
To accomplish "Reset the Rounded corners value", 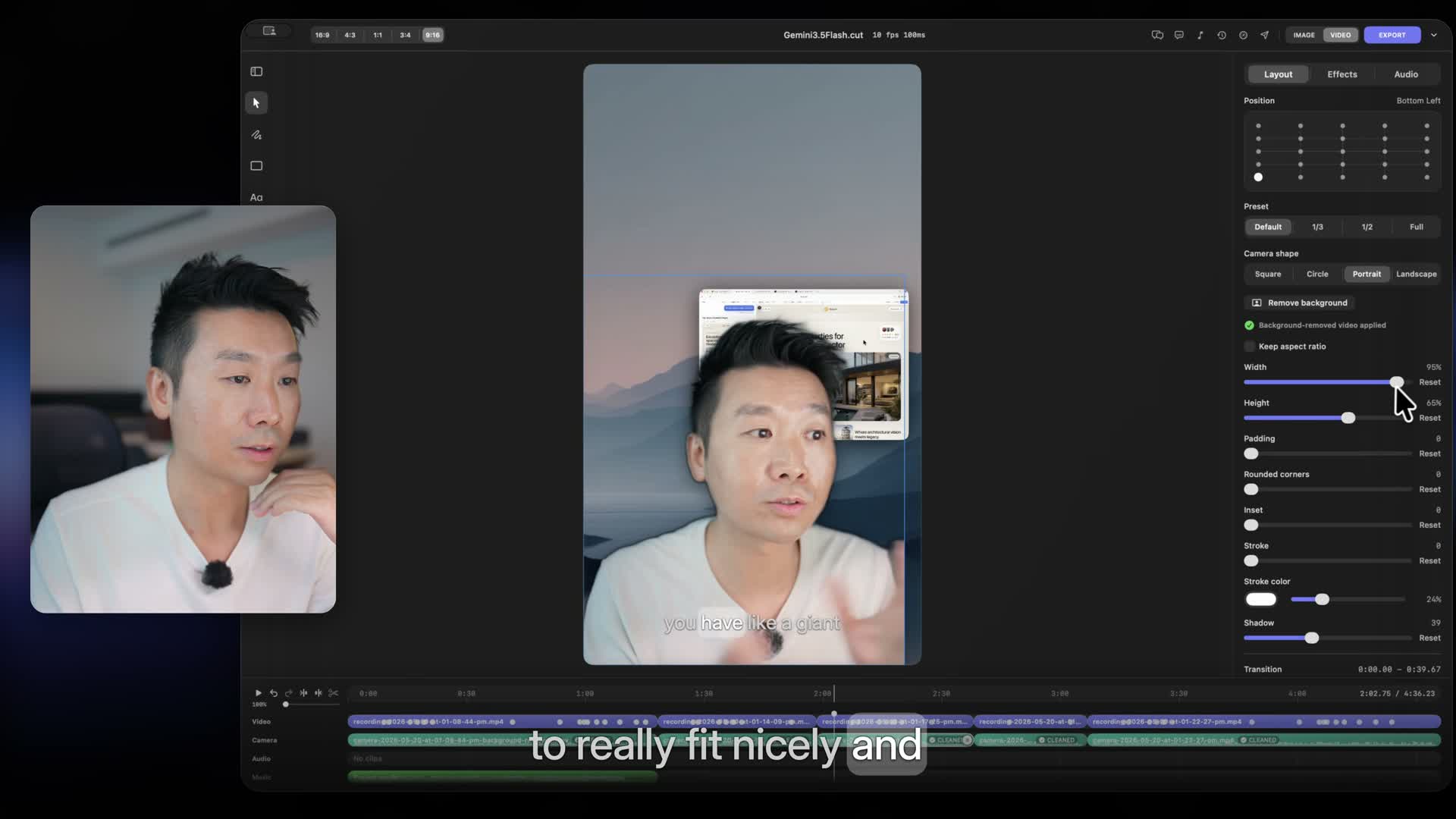I will click(1429, 489).
